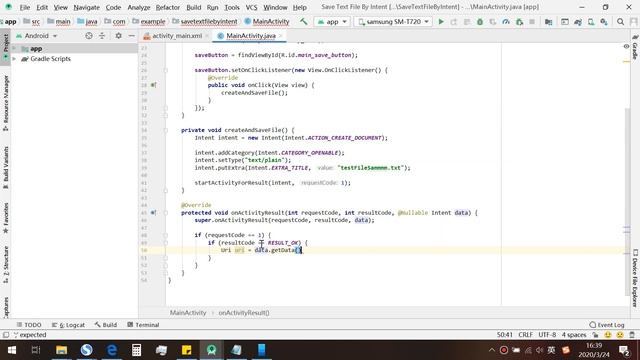Open the Refactor menu
This screenshot has width=640, height=360.
click(x=168, y=7)
